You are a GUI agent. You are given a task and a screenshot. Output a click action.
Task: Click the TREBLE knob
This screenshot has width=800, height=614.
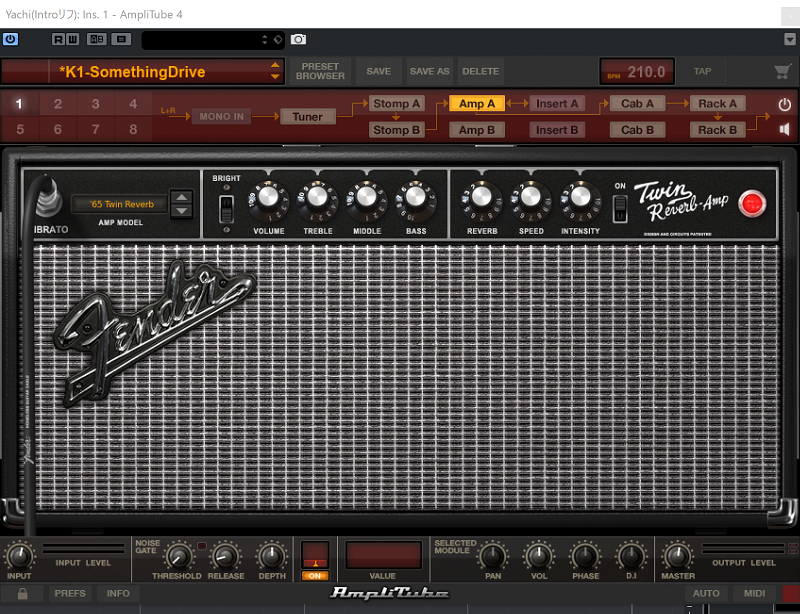(x=317, y=198)
